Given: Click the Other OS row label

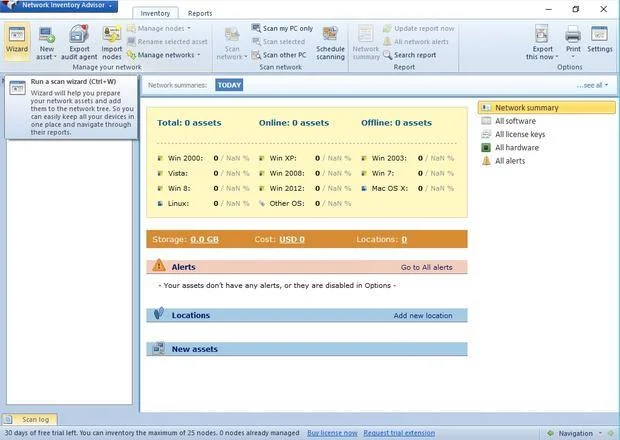Looking at the screenshot, I should [x=287, y=203].
